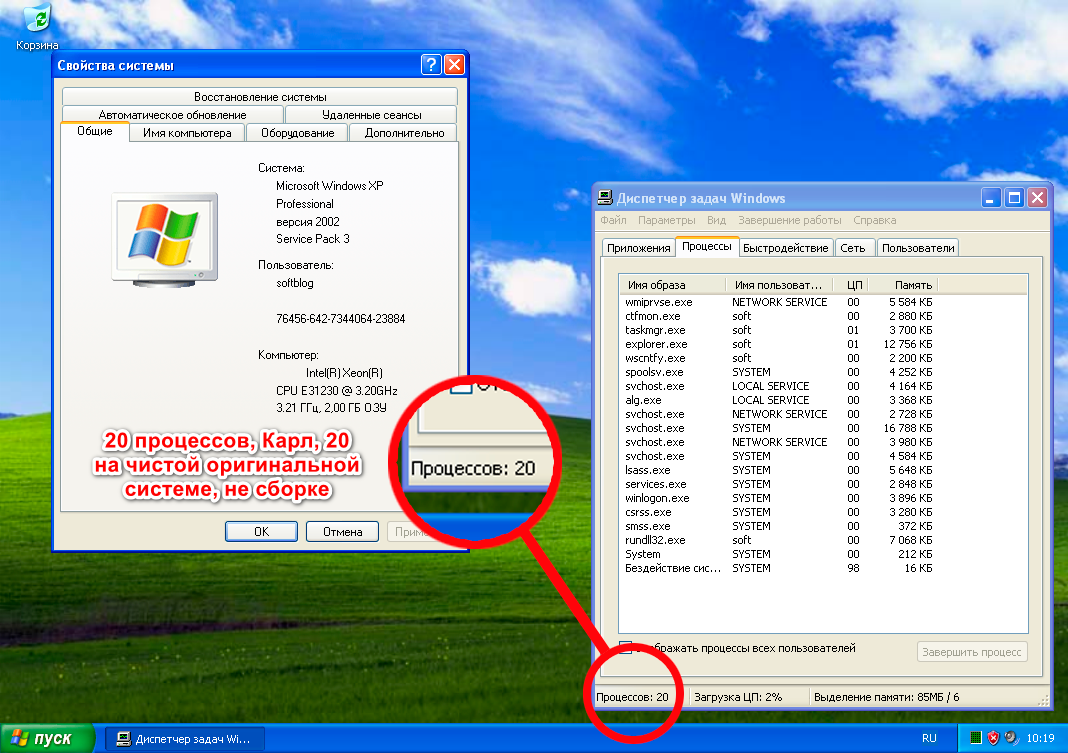Click the Диспетчер задач taskbar button
Screen dimensions: 1068x753
click(185, 739)
